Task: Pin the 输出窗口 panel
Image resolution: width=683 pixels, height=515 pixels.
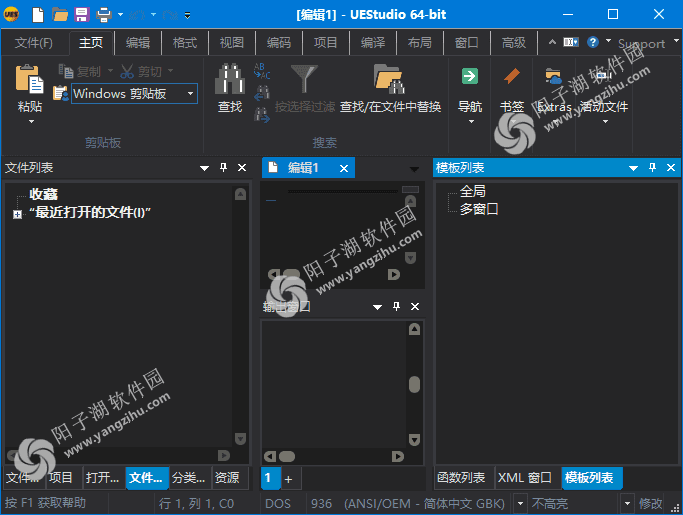Action: (396, 306)
